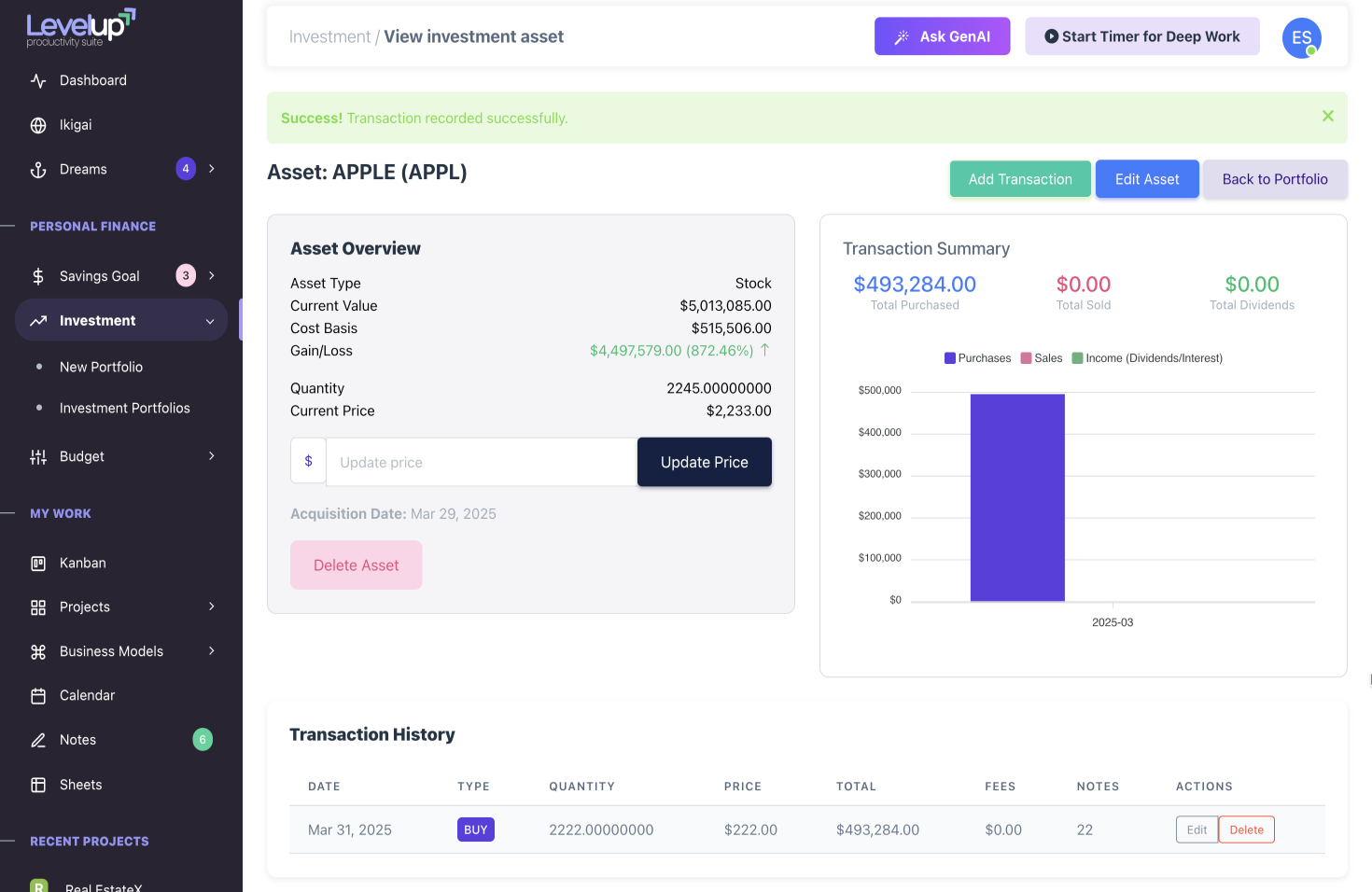Click the Update price input field

click(482, 462)
